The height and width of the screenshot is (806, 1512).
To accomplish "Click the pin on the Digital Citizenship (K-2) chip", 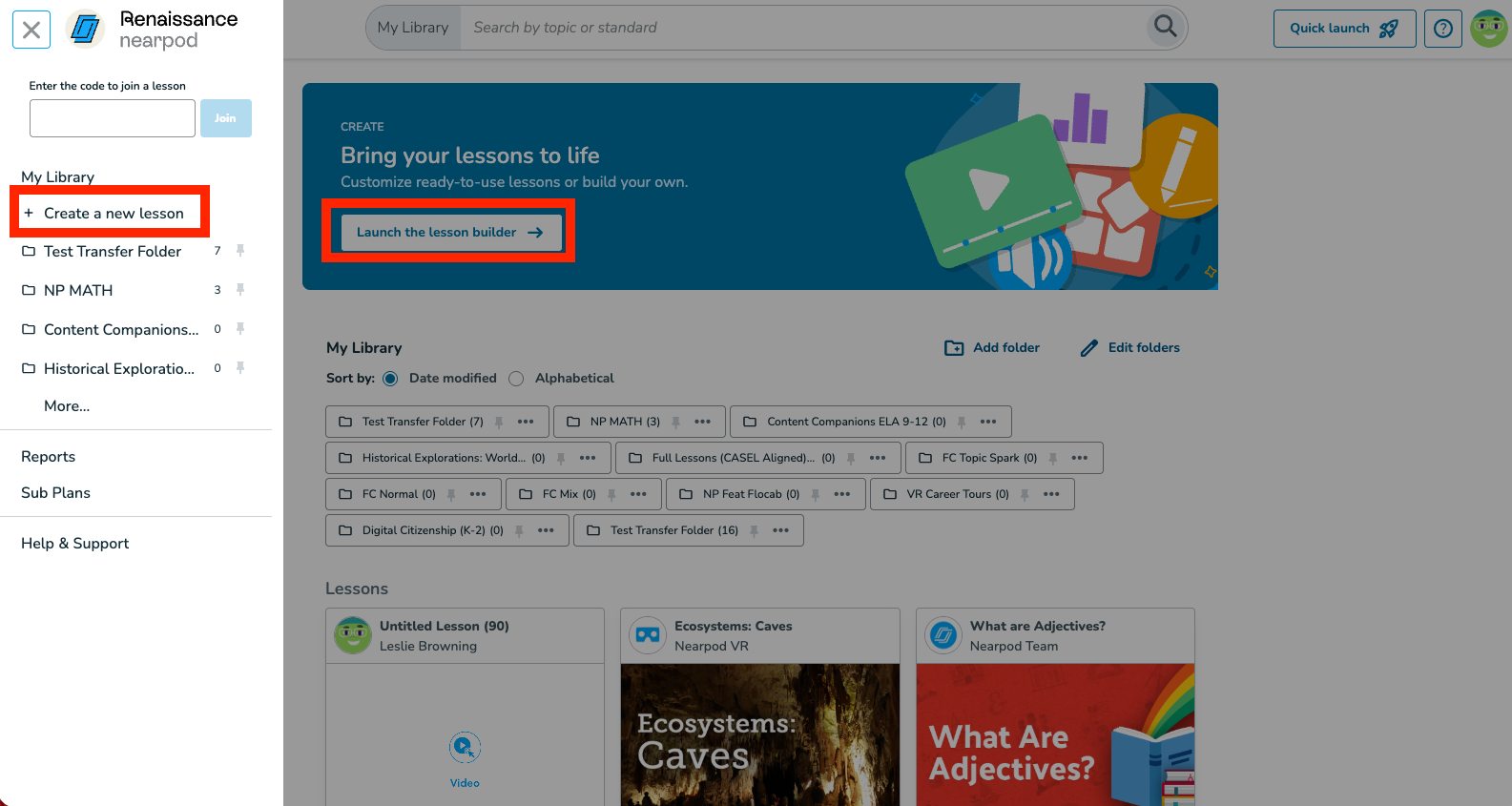I will click(519, 530).
